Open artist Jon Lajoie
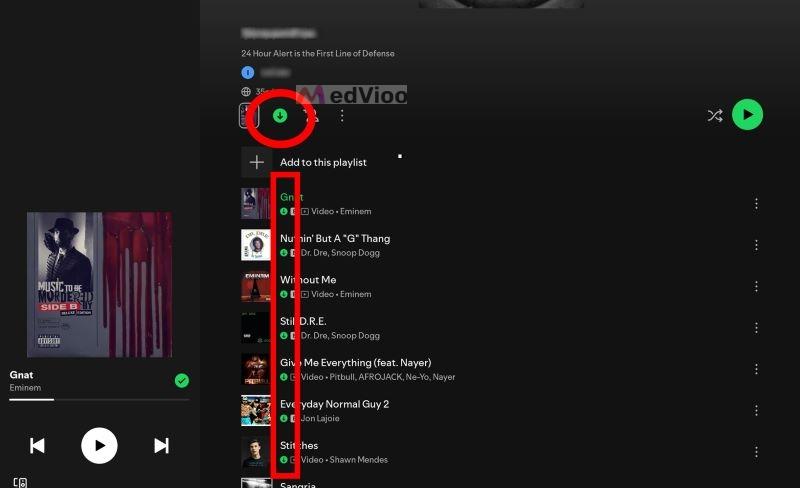The width and height of the screenshot is (800, 488). coord(320,418)
